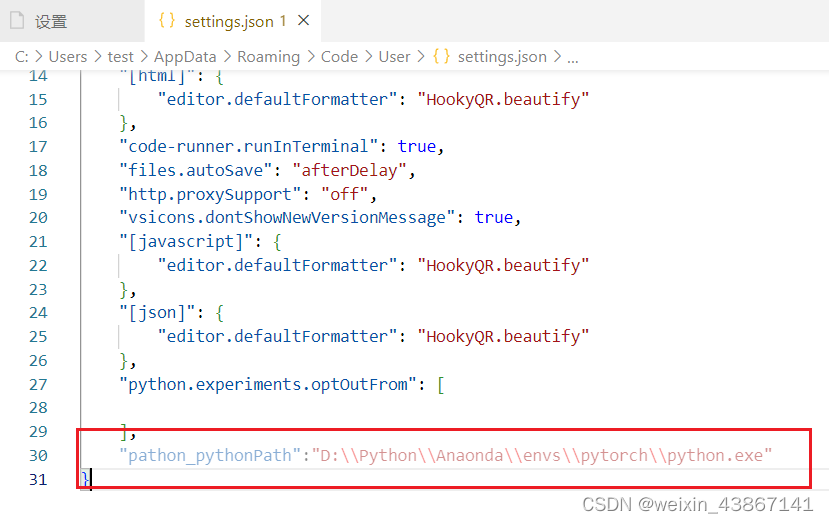This screenshot has width=829, height=523.
Task: Click line number 27 in gutter
Action: tap(38, 384)
